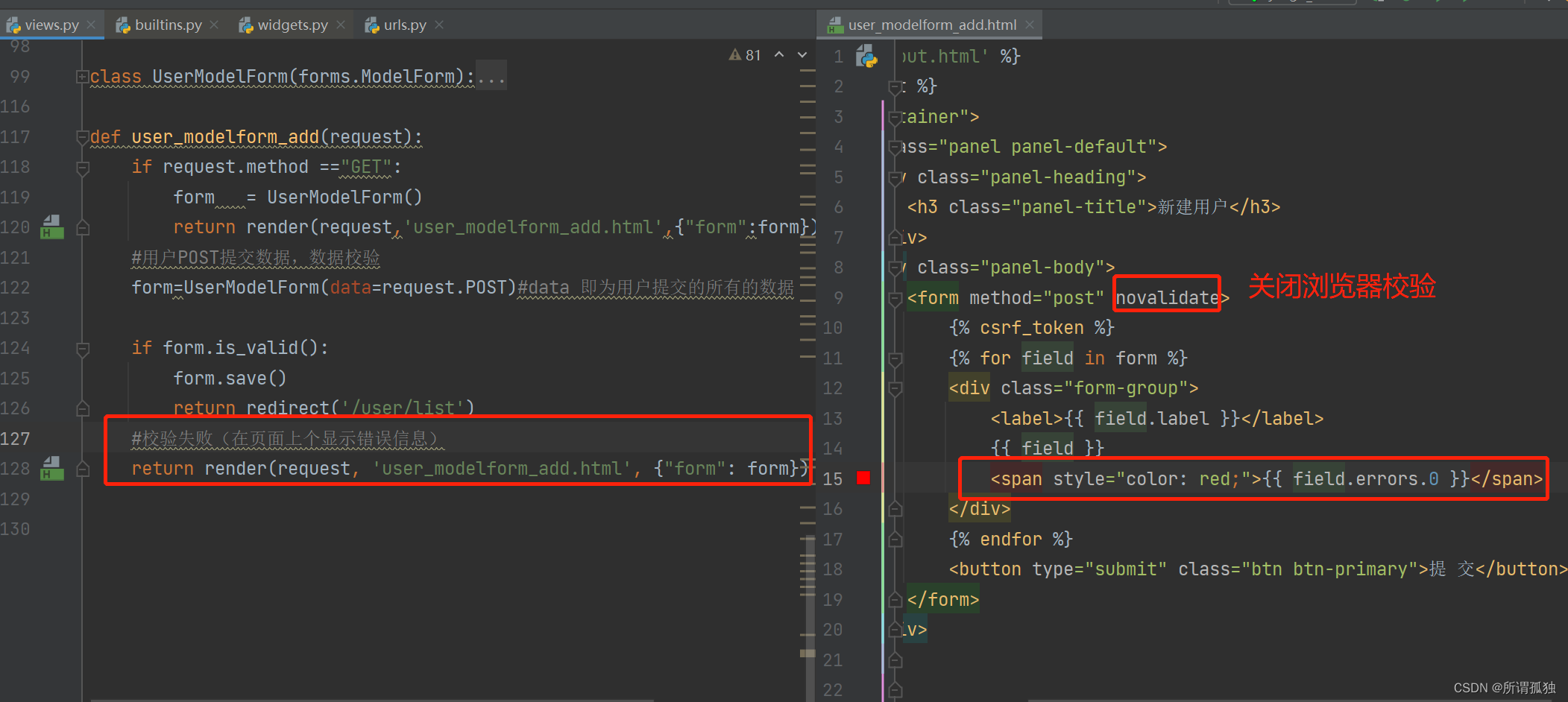Click the endfor template tag
Viewport: 1568px width, 702px height.
point(1010,539)
